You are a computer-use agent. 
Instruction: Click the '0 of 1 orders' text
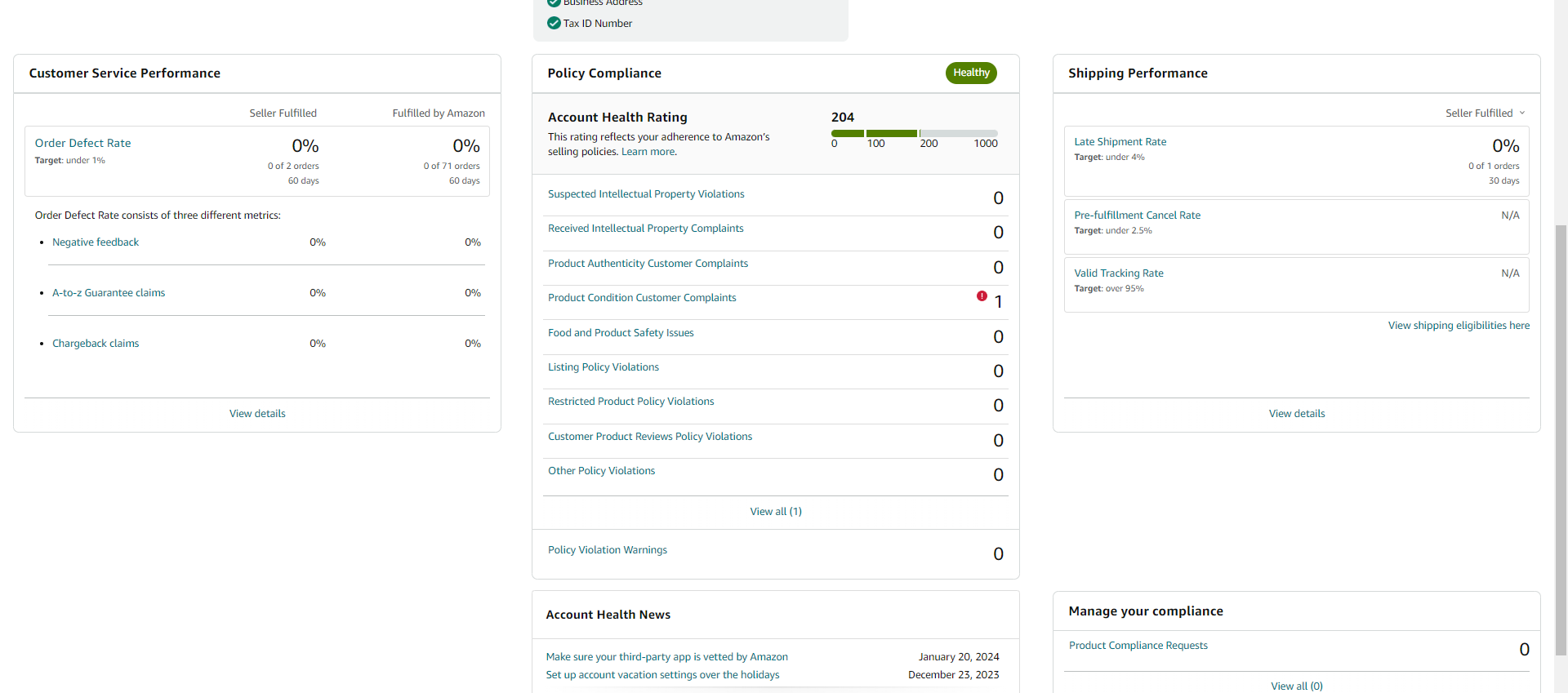[1494, 166]
